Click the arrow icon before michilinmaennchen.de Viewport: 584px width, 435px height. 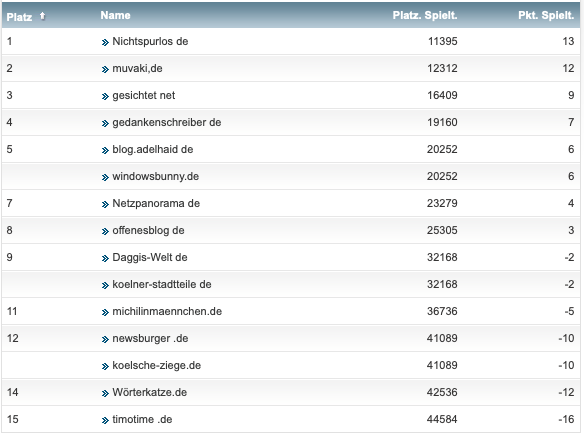point(105,312)
